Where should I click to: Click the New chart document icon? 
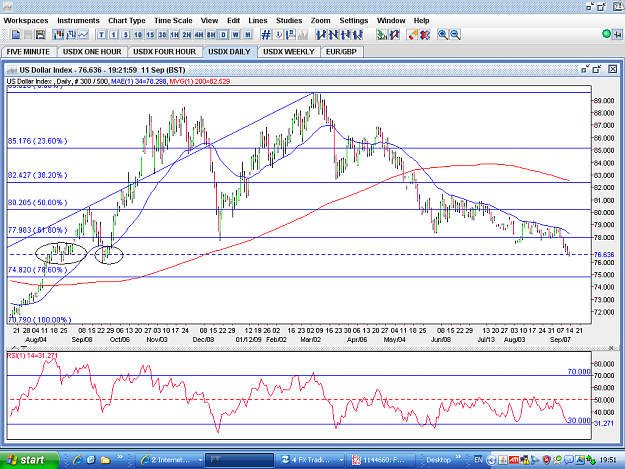(x=16, y=35)
